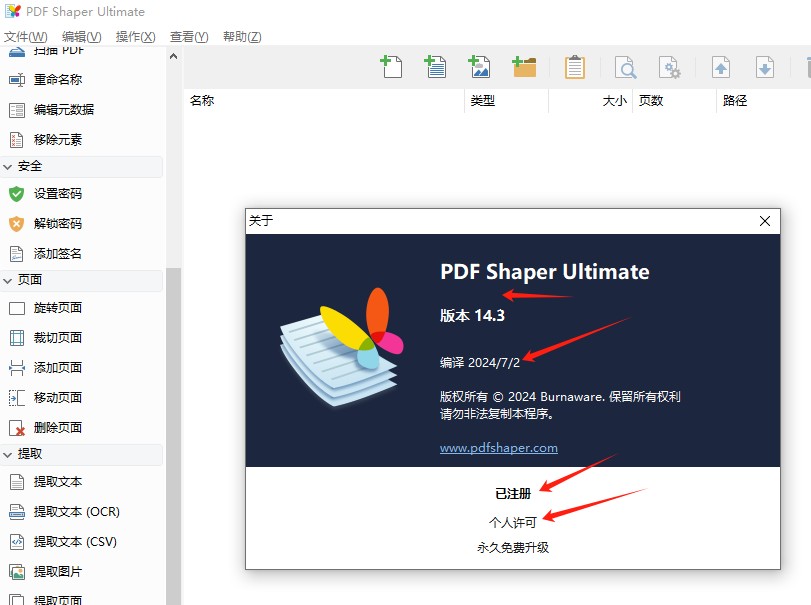
Task: Click the clipboard paste toolbar icon
Action: (574, 67)
